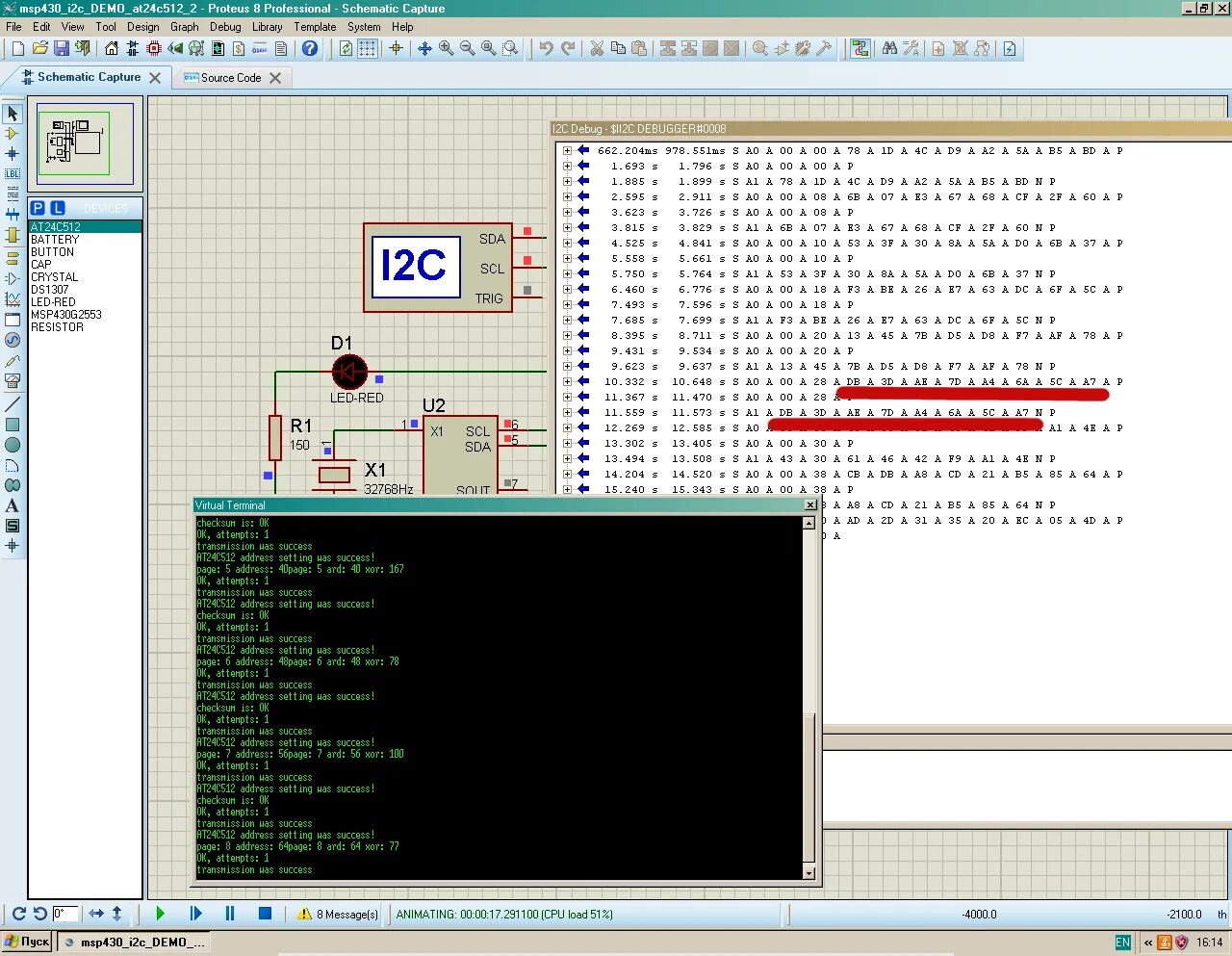Expand the 1.693 s row in I2C Debug
This screenshot has height=956, width=1232.
[x=567, y=167]
